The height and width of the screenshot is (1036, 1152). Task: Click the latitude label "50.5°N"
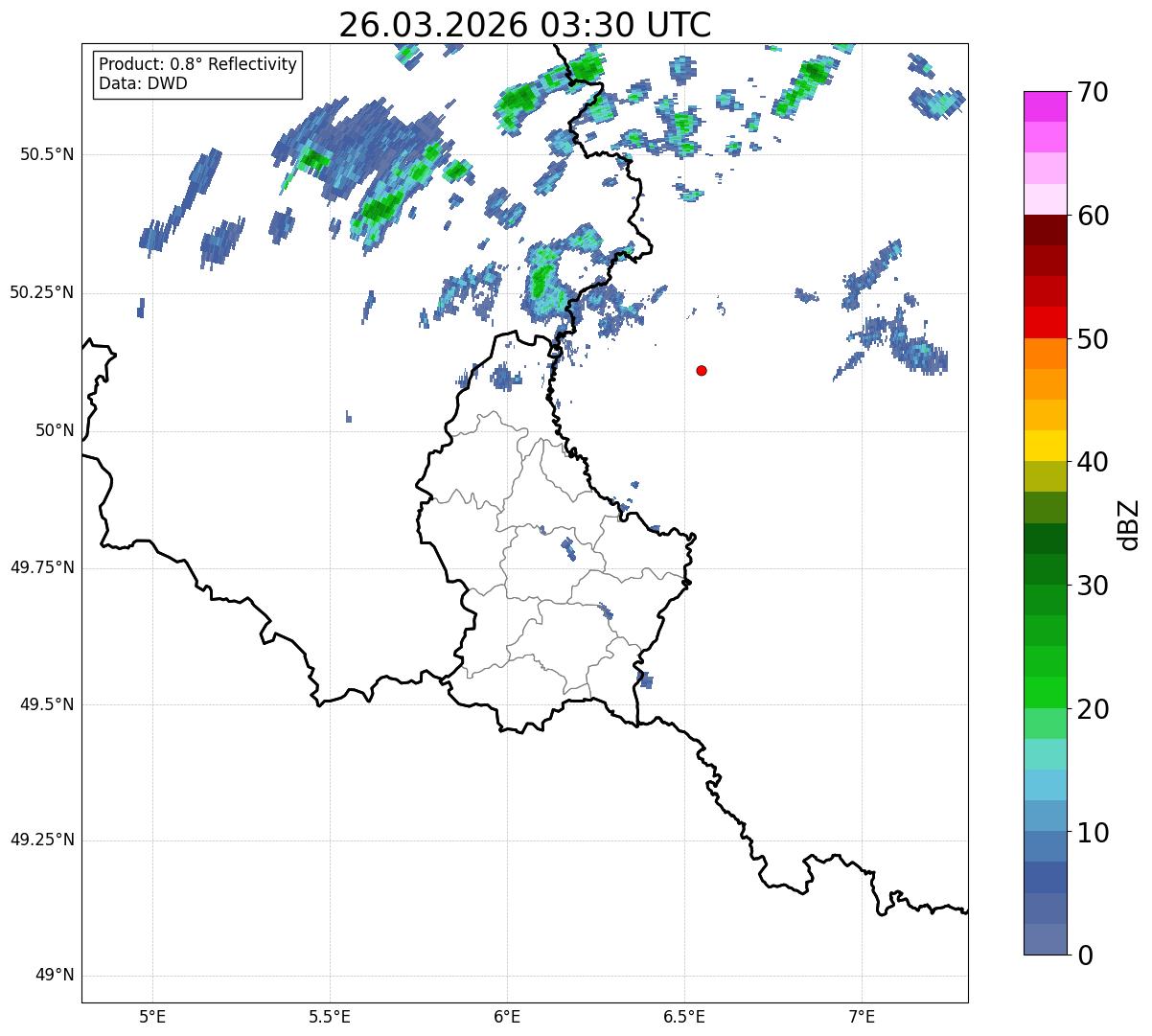click(48, 154)
